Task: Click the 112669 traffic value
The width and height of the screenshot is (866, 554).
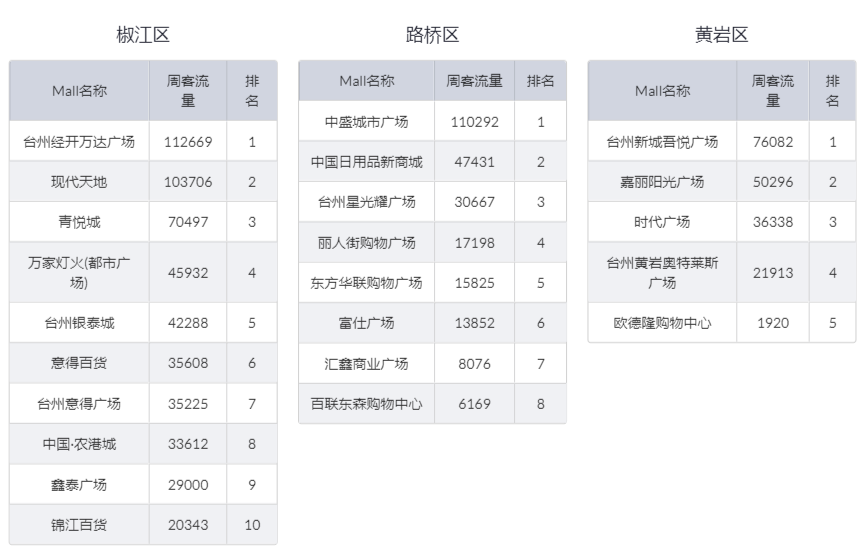Action: [188, 142]
